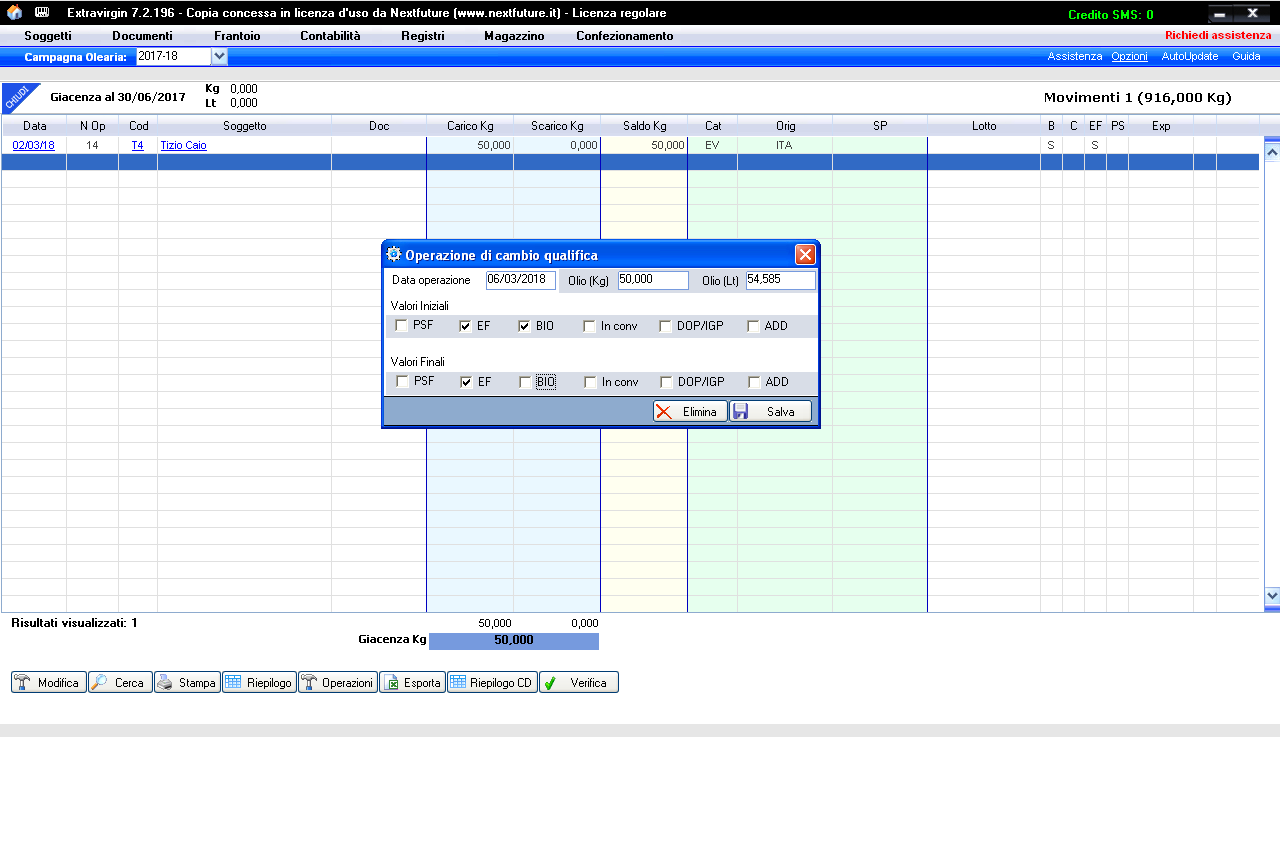Click the Stampa button
The image size is (1280, 842).
pyautogui.click(x=187, y=683)
